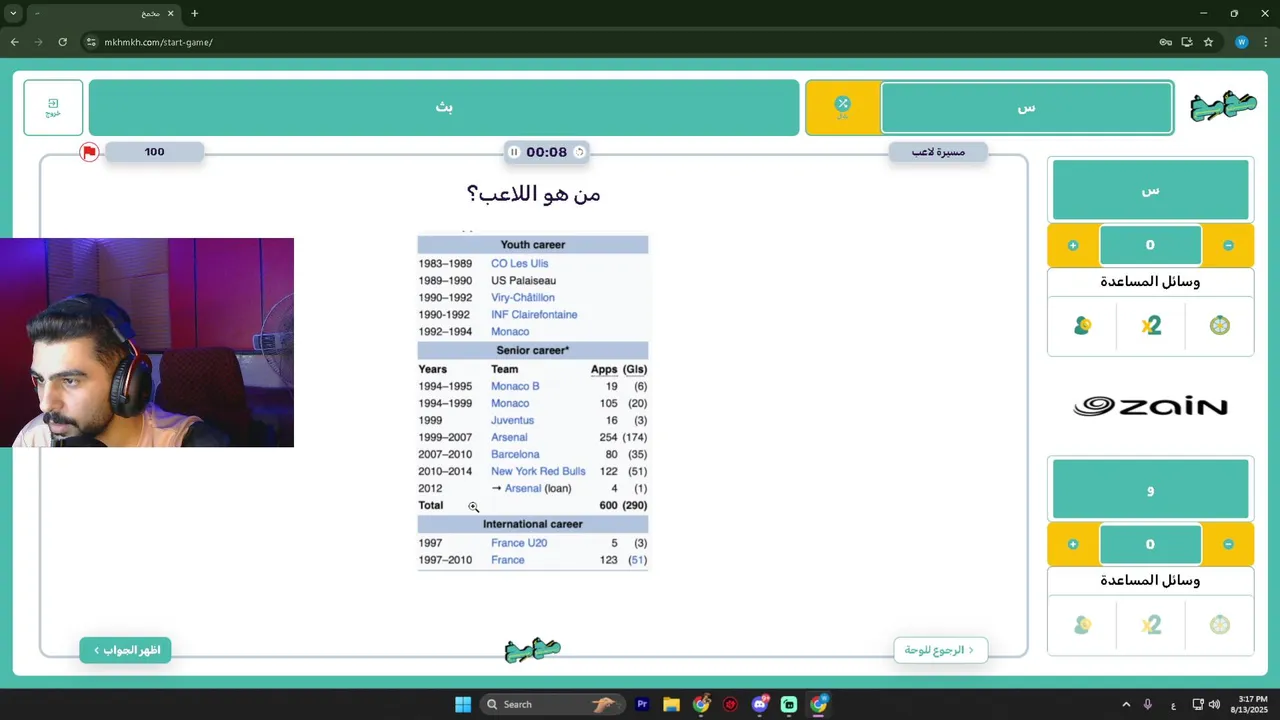The height and width of the screenshot is (720, 1280).
Task: Click the footer logo at the card's lower edge
Action: pos(533,650)
